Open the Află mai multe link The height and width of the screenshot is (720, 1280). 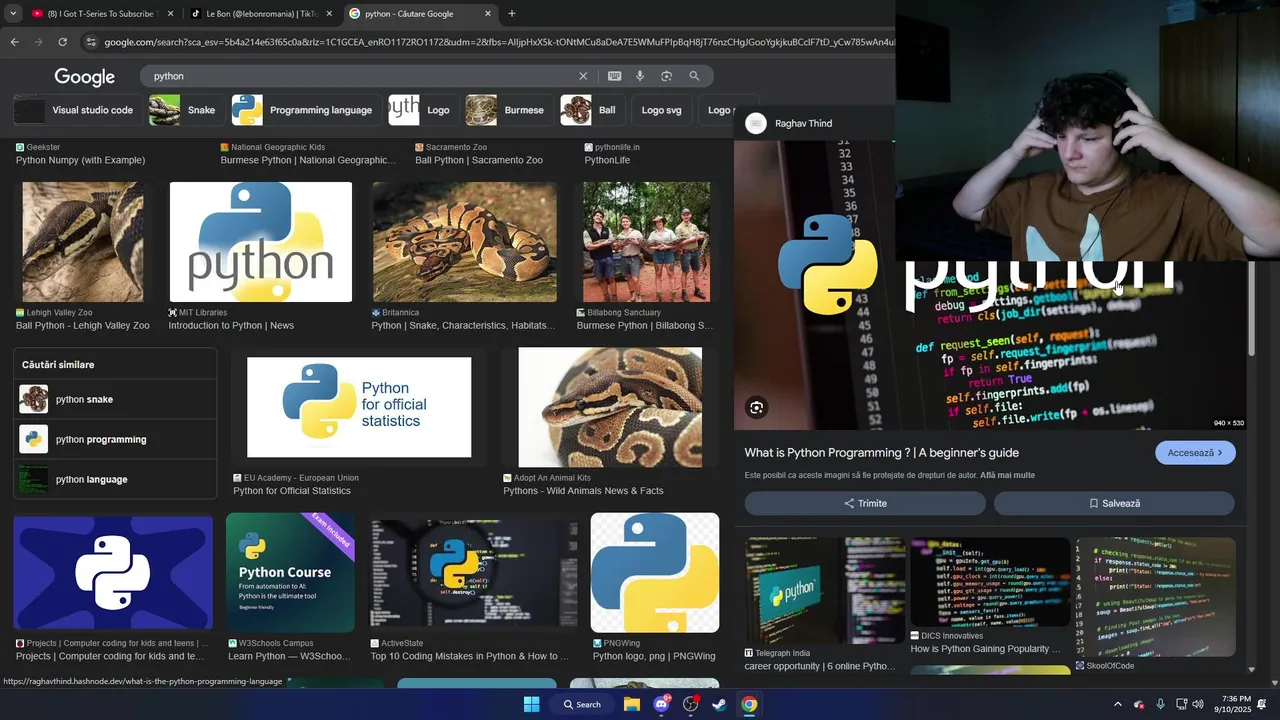pyautogui.click(x=1007, y=475)
